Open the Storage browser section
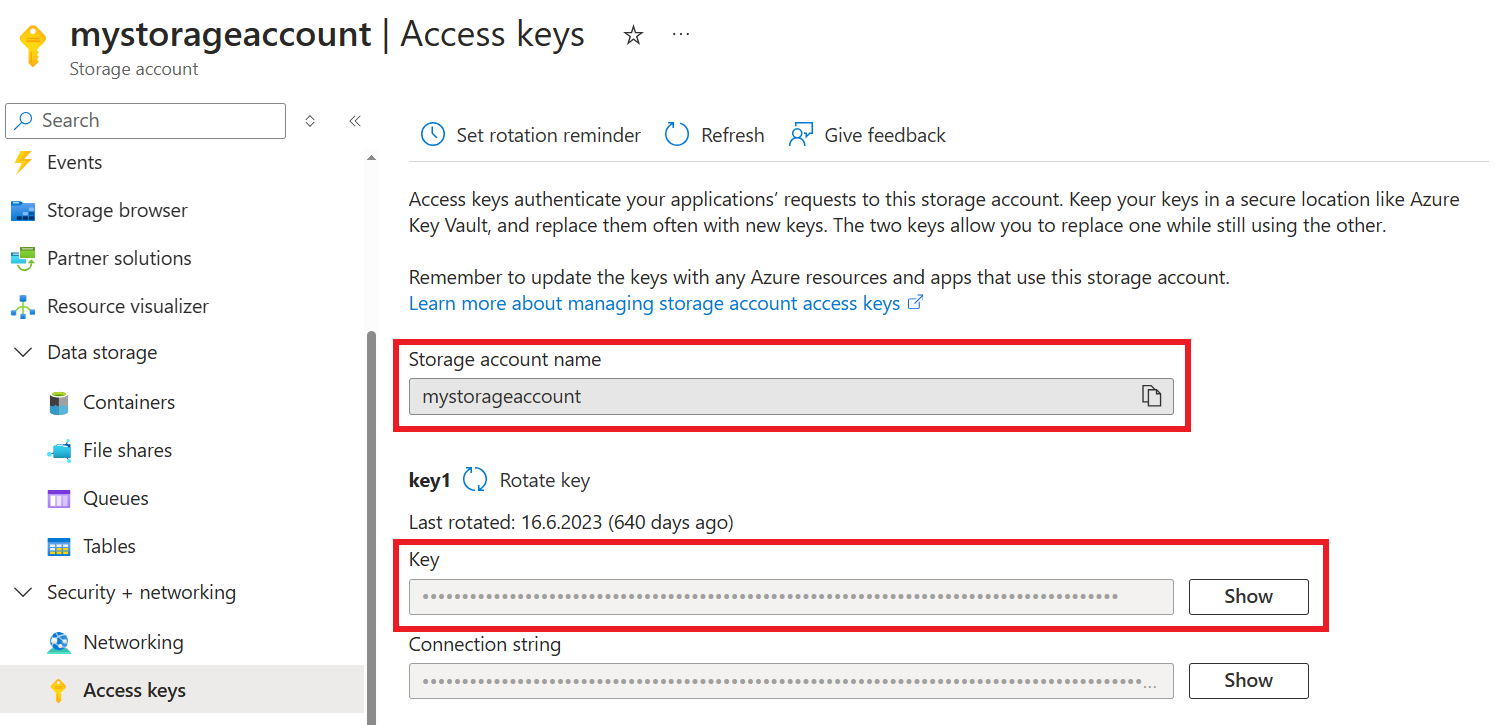This screenshot has height=725, width=1508. tap(116, 210)
